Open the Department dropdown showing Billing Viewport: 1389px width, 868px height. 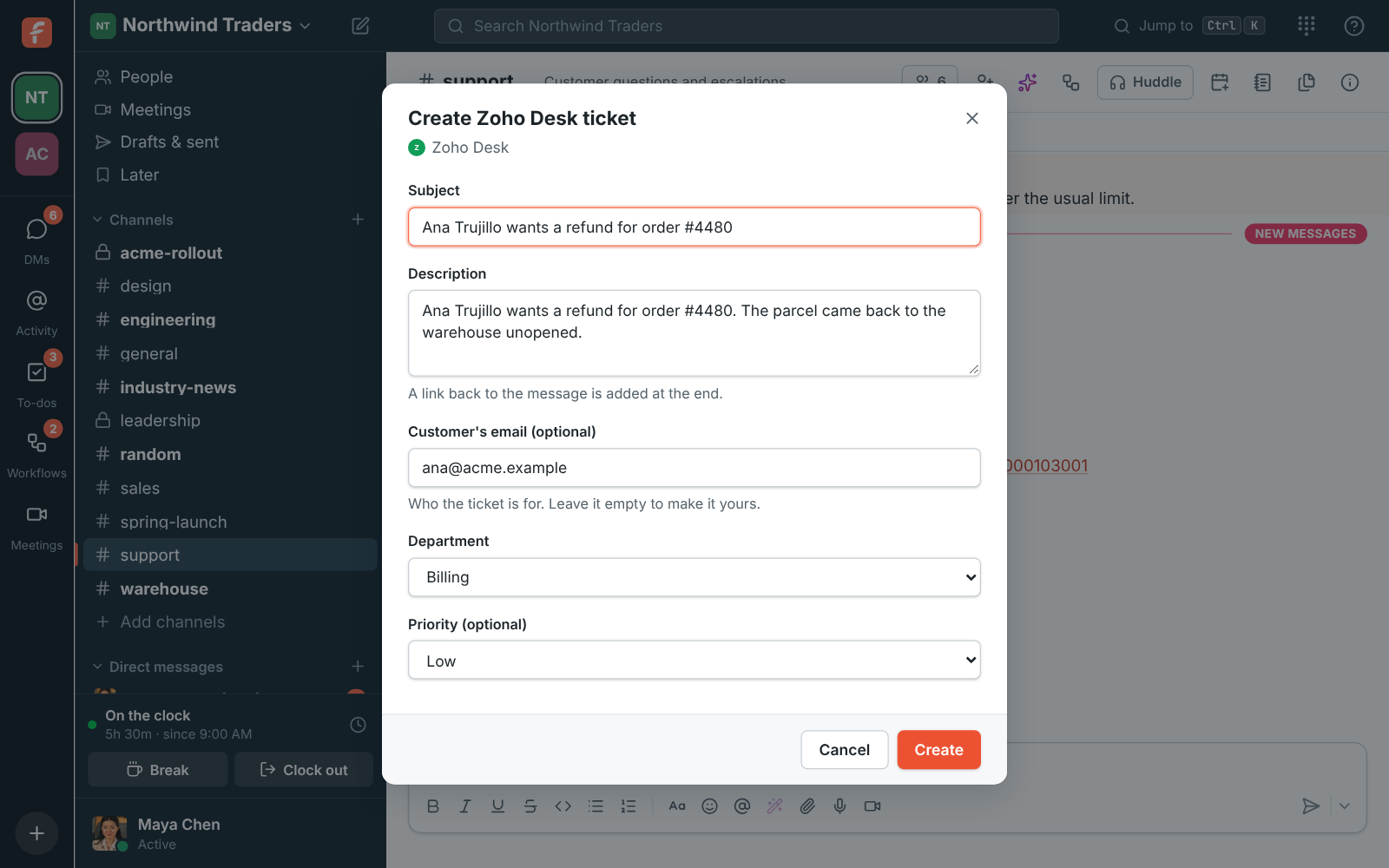(x=694, y=577)
